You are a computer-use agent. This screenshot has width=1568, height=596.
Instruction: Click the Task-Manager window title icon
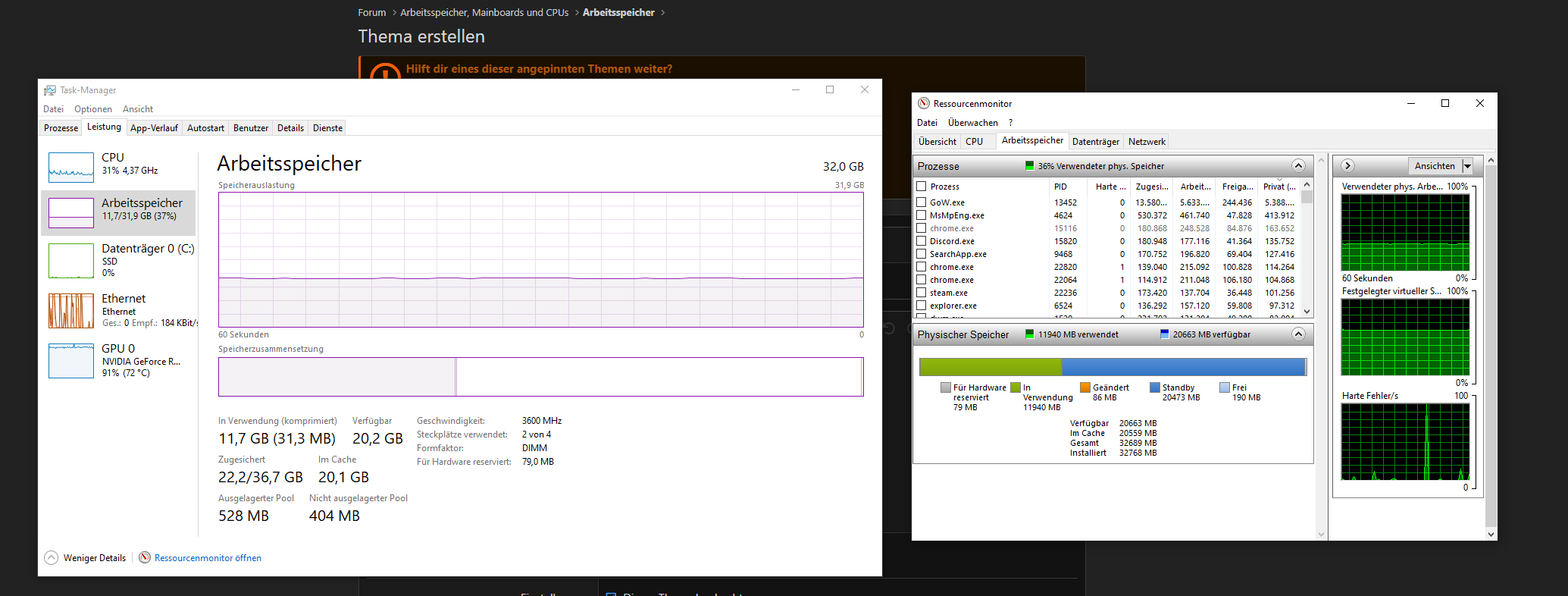point(50,90)
